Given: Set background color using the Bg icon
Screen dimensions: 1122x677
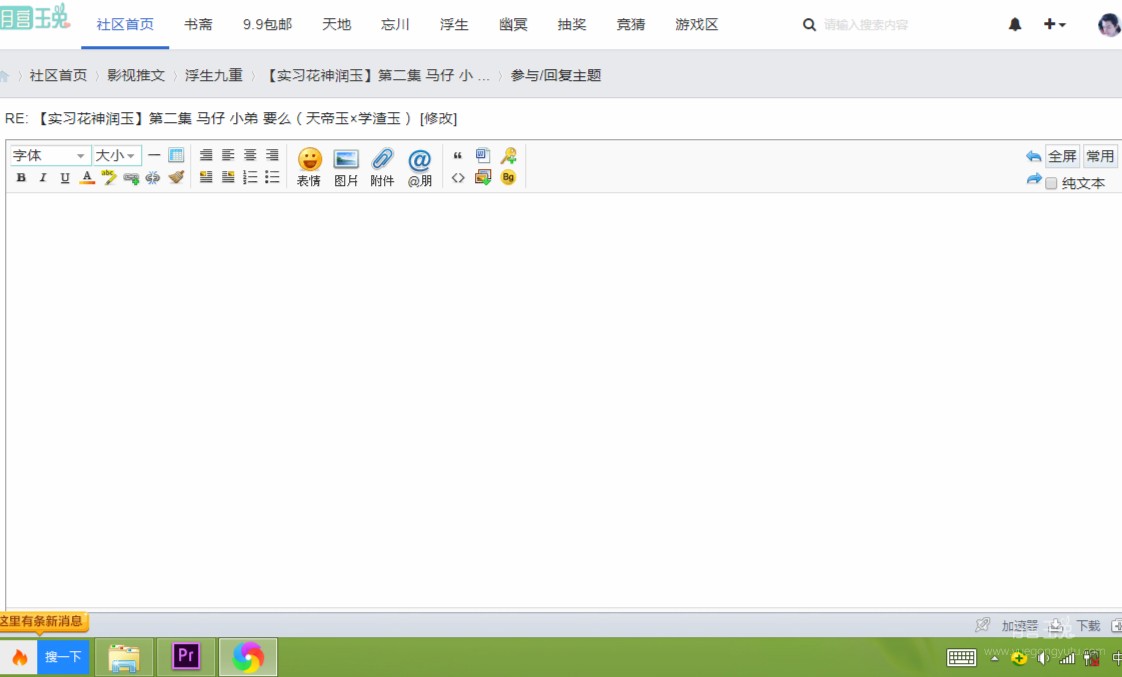Looking at the screenshot, I should pyautogui.click(x=507, y=177).
